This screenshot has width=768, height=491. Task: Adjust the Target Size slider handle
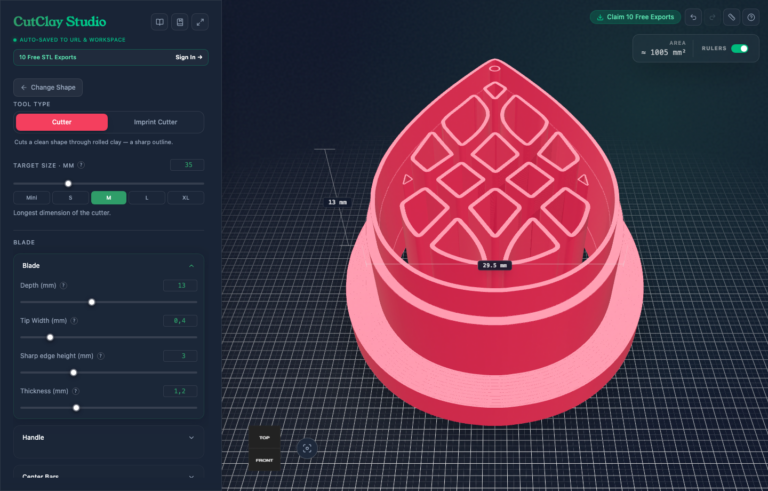[x=69, y=184]
